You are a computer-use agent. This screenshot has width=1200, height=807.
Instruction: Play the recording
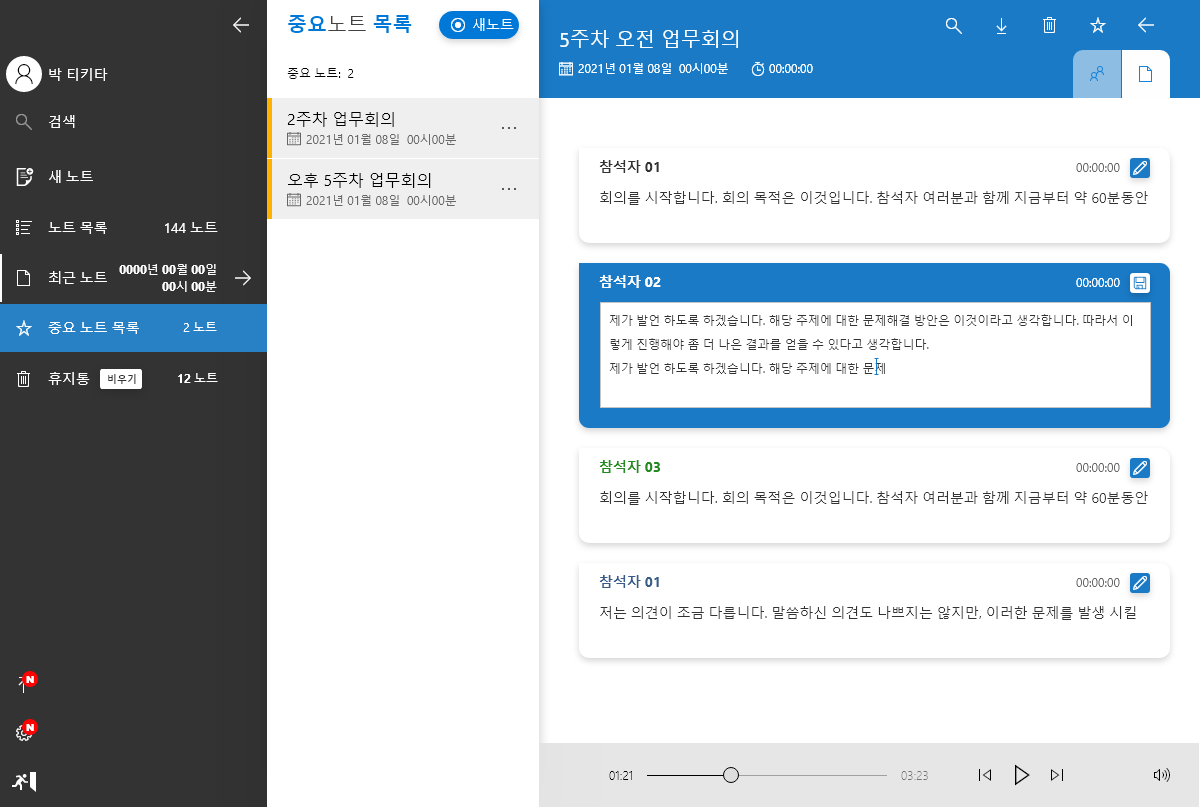(1021, 775)
